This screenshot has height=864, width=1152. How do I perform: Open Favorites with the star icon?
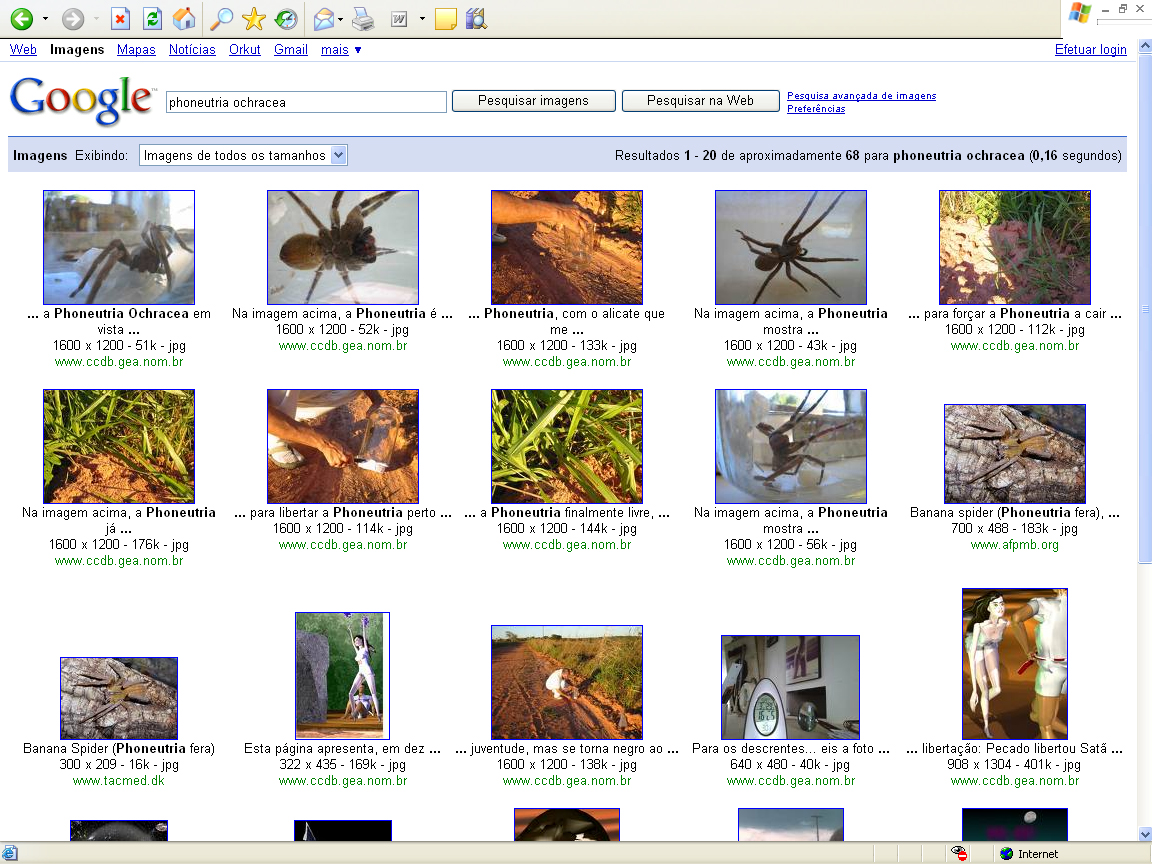(254, 19)
